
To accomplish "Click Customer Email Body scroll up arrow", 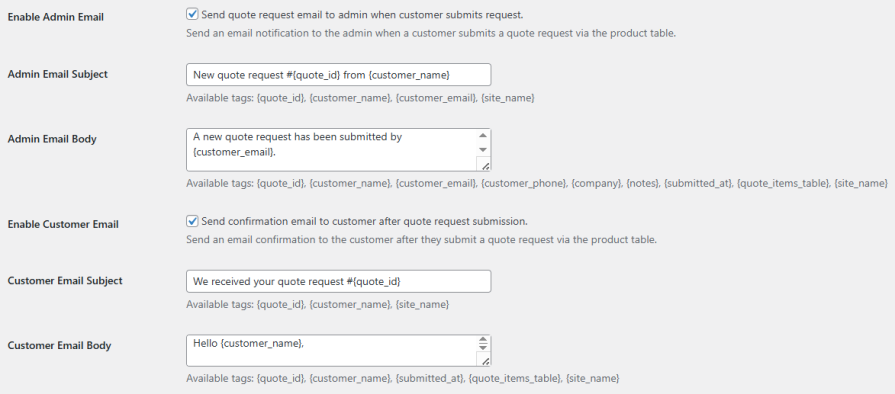I will pyautogui.click(x=483, y=340).
